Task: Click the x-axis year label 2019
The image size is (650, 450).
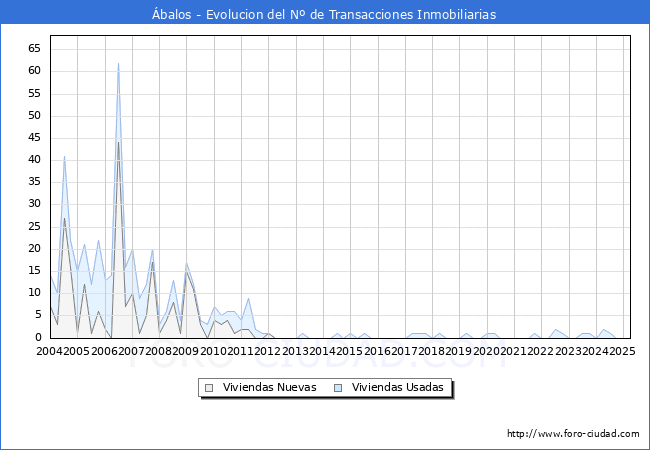Action: pyautogui.click(x=458, y=351)
